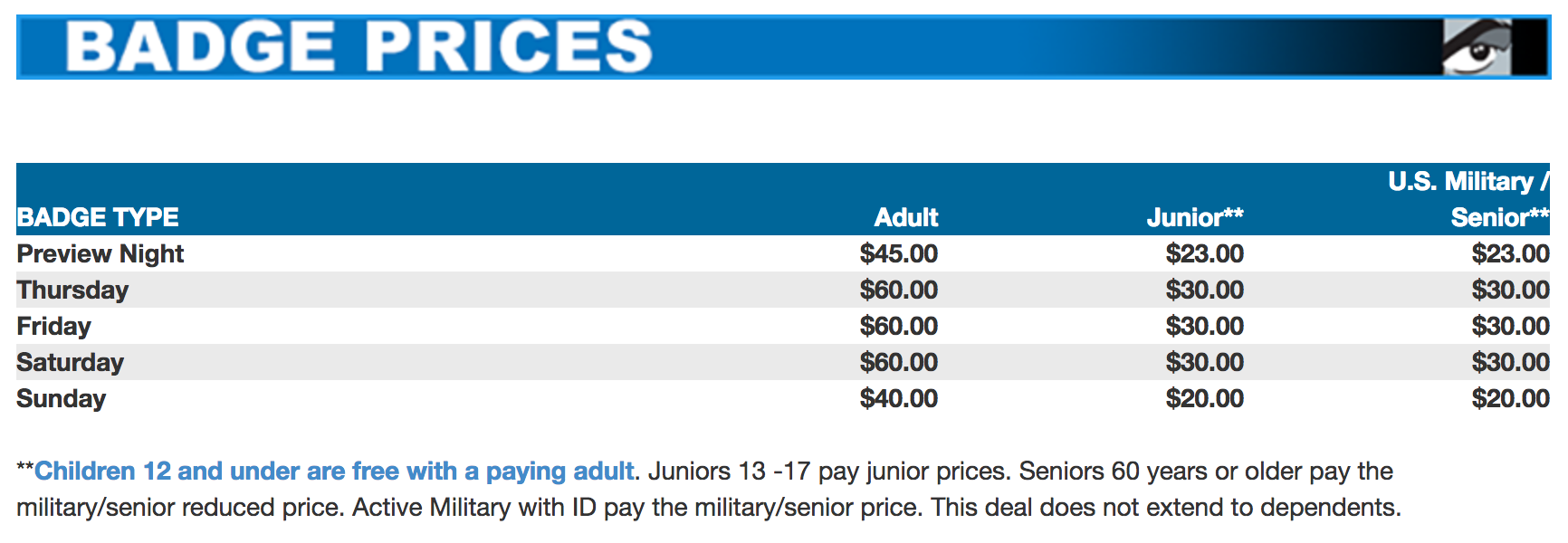Screen dimensions: 1568x543
Task: Select the BADGE TYPE column header
Action: click(98, 217)
